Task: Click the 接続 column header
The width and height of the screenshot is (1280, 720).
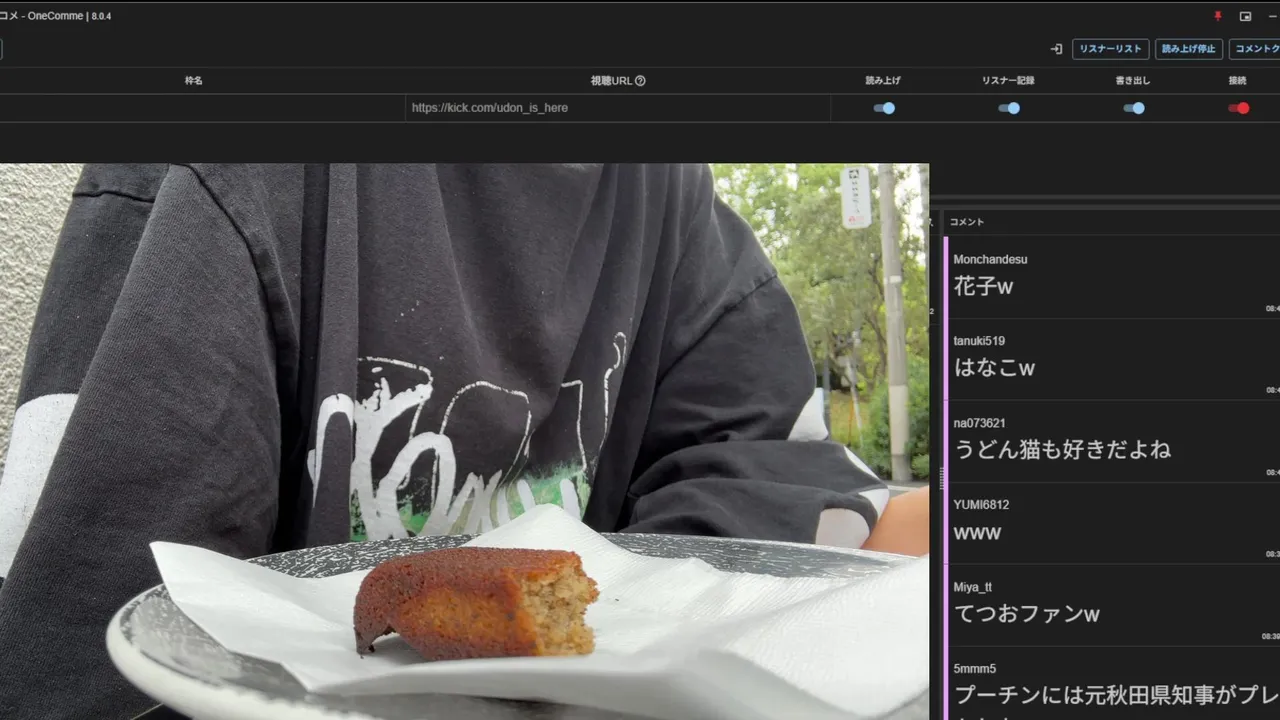Action: point(1238,81)
